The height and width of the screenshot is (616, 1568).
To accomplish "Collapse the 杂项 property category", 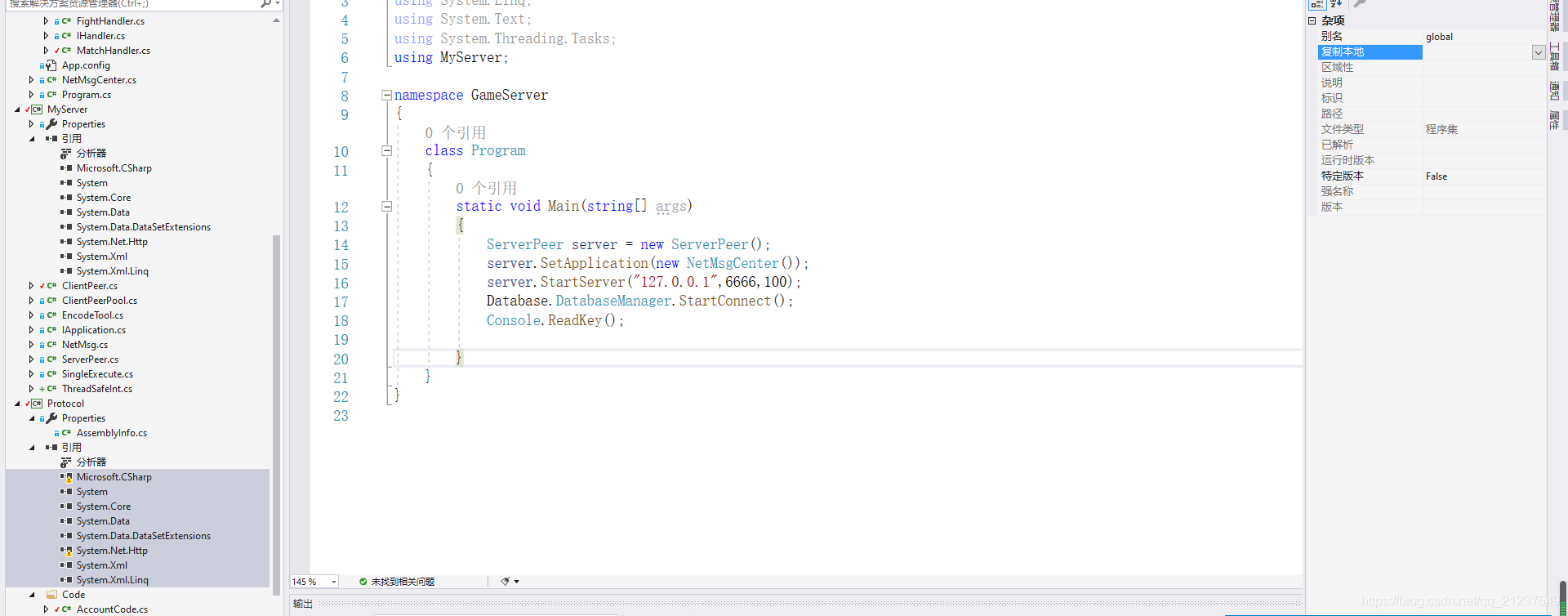I will click(x=1312, y=21).
